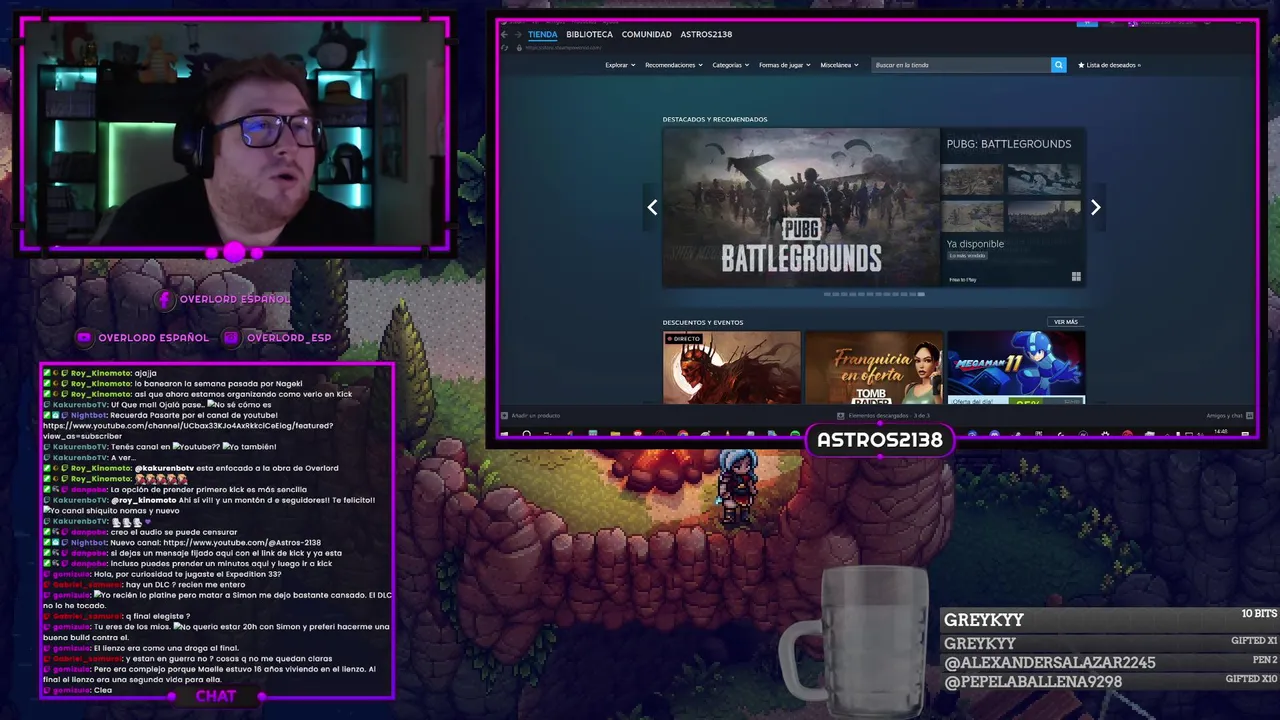The image size is (1280, 720).
Task: Switch to the BIBLIOTECA tab
Action: (589, 34)
